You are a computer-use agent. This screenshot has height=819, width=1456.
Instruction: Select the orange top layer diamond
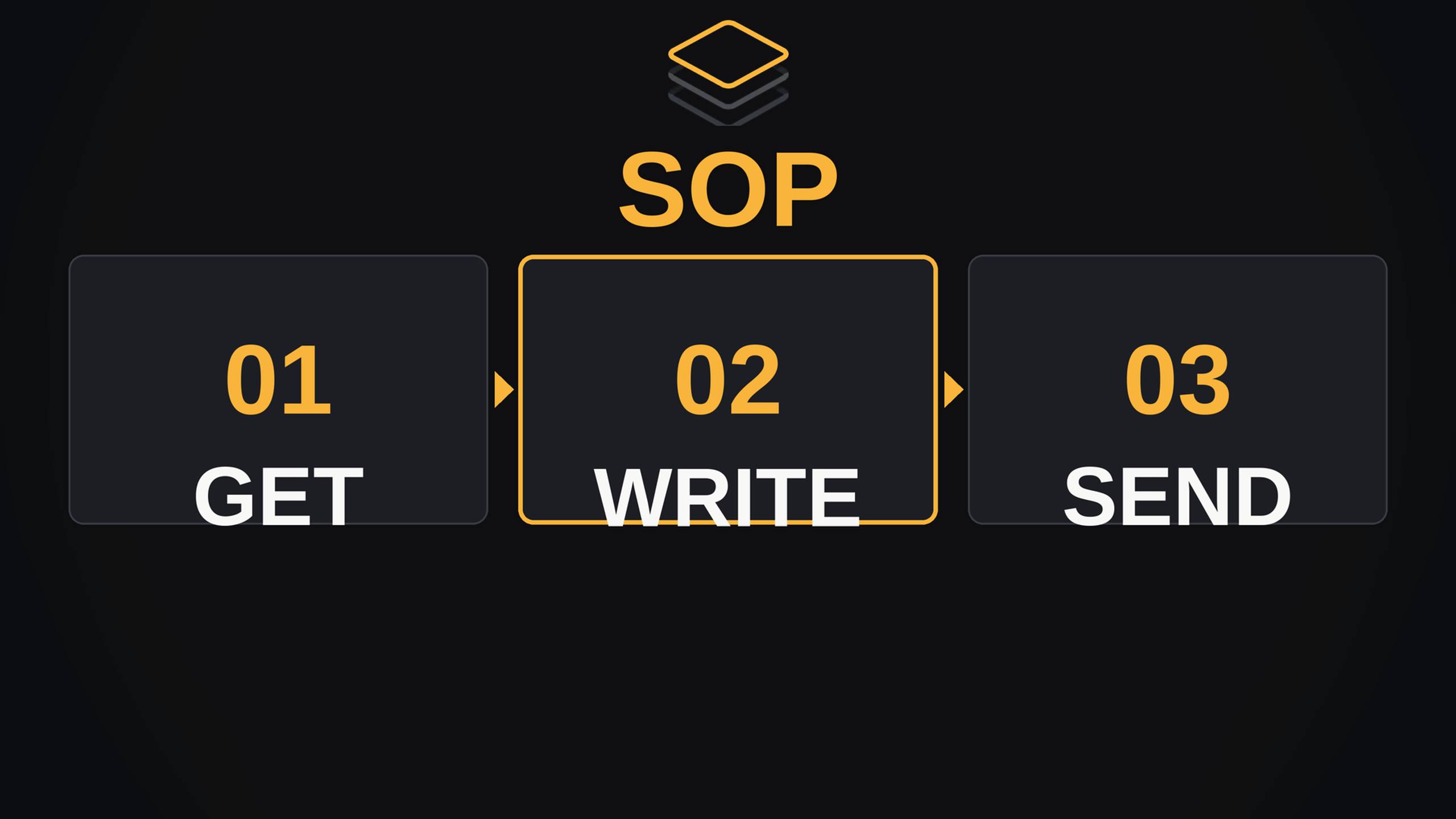(728, 55)
